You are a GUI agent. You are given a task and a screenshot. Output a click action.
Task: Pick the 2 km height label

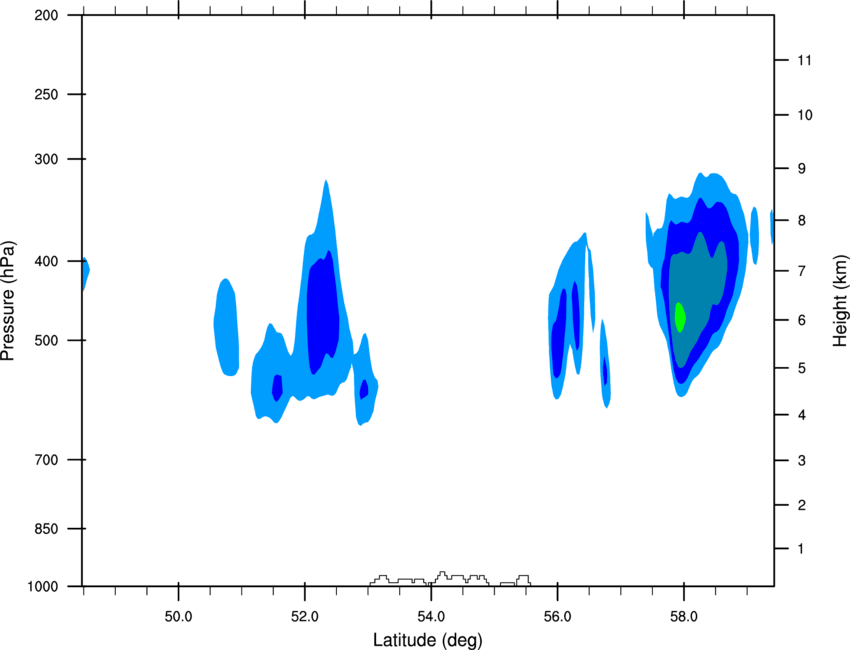pyautogui.click(x=802, y=505)
